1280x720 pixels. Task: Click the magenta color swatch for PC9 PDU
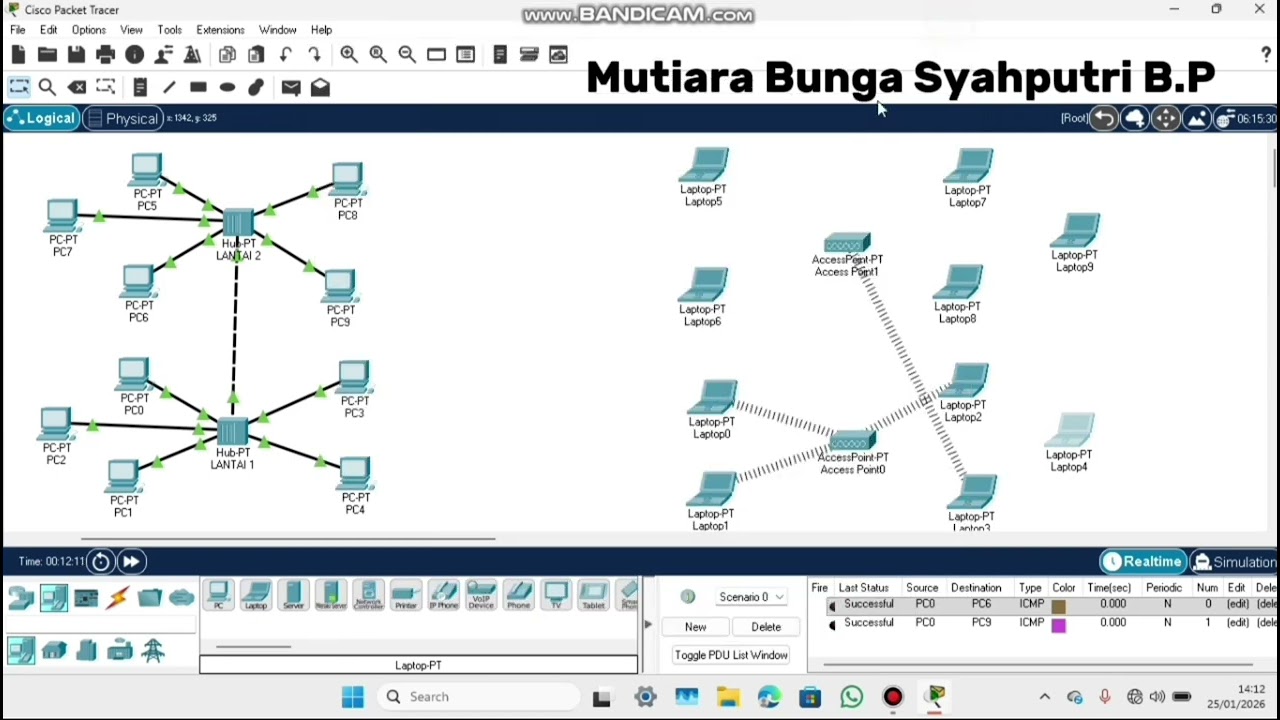pyautogui.click(x=1059, y=624)
